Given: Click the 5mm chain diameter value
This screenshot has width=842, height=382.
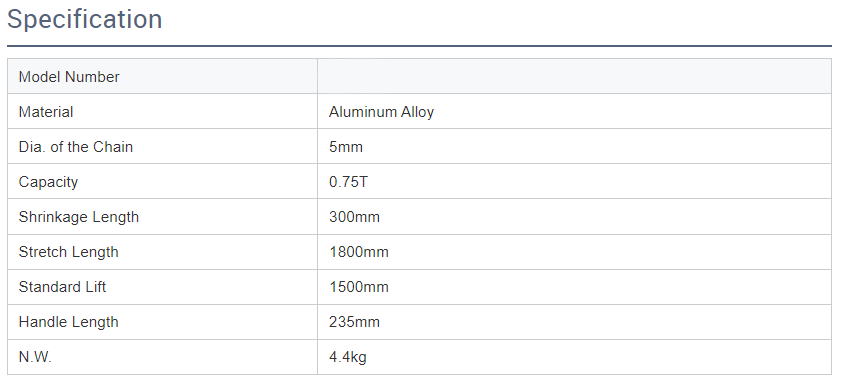Looking at the screenshot, I should point(346,147).
